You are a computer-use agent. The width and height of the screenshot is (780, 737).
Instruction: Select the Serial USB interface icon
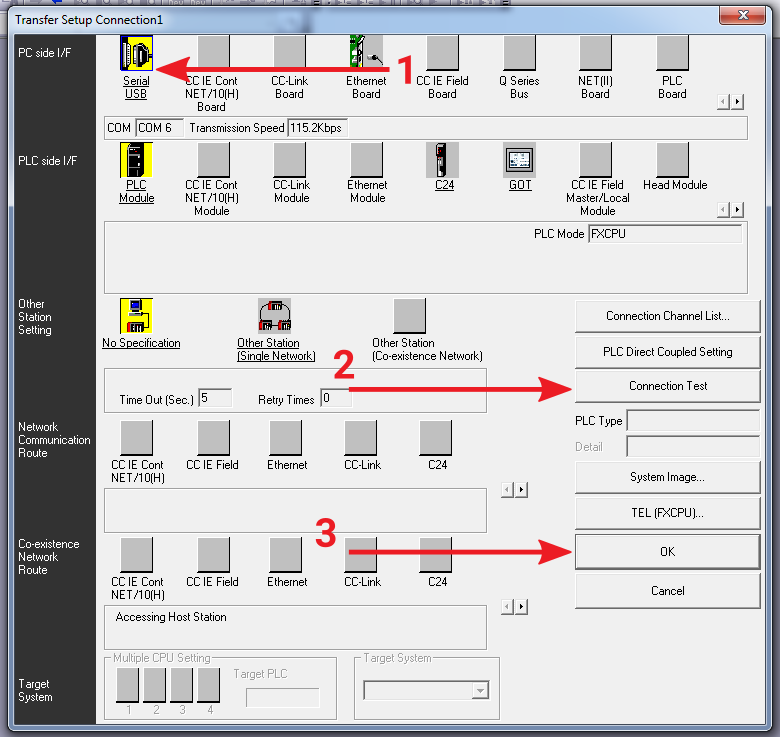[136, 53]
